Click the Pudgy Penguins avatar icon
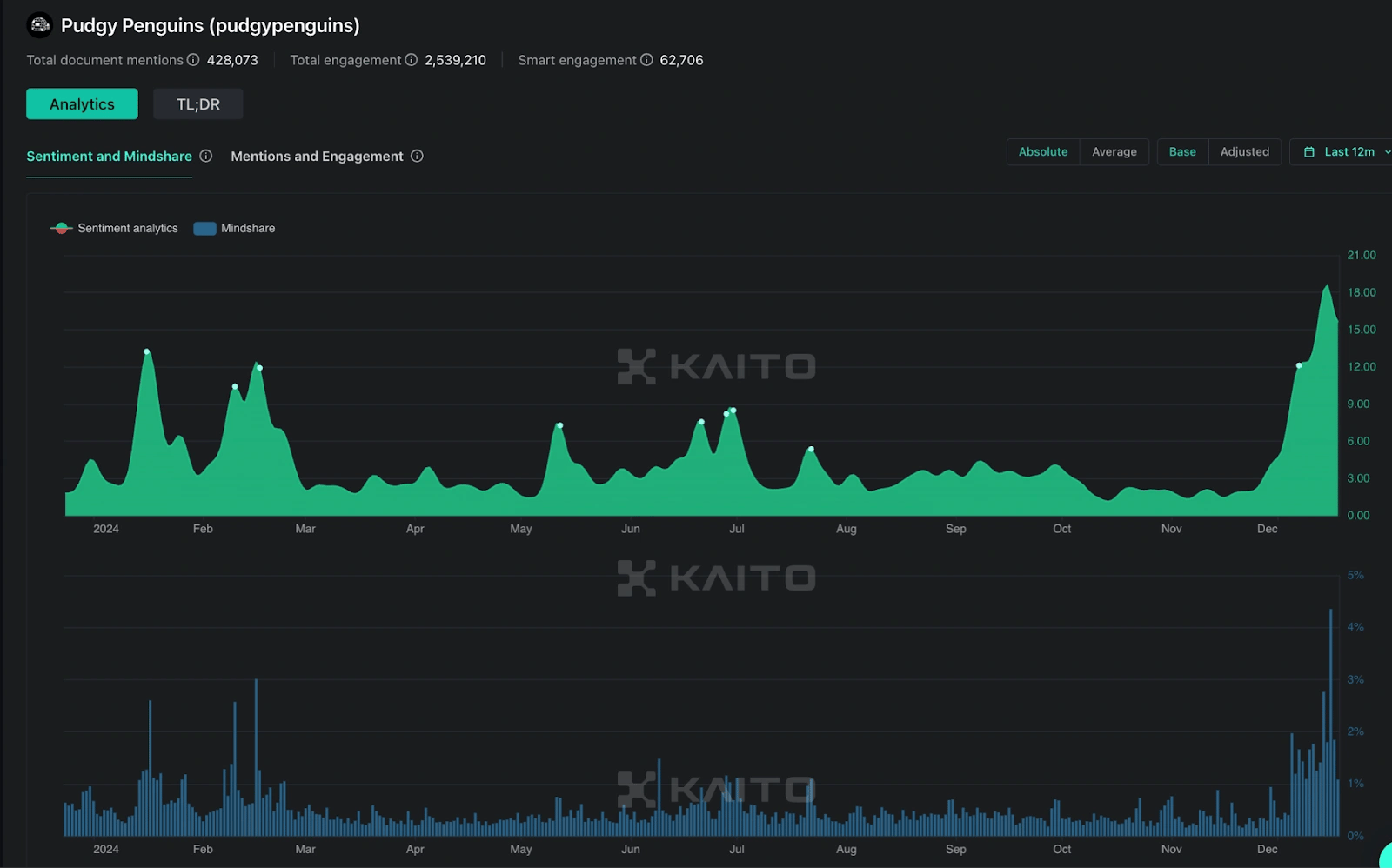 click(40, 25)
